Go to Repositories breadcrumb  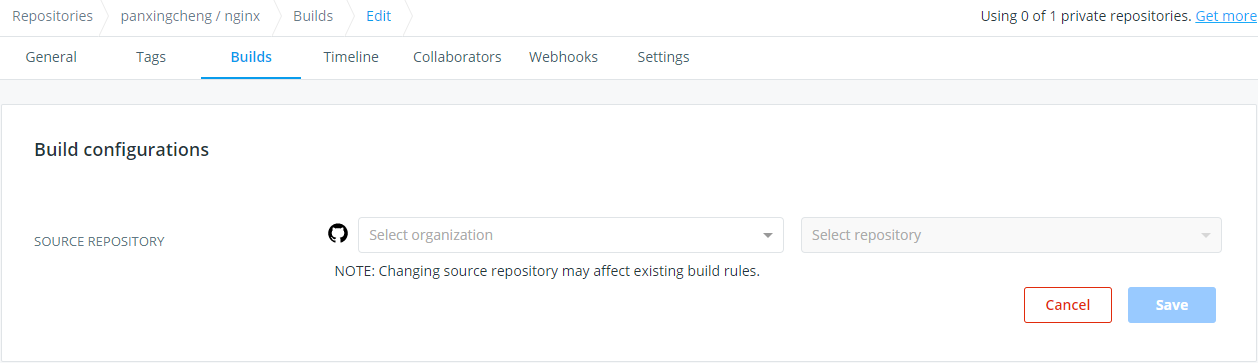(x=52, y=16)
